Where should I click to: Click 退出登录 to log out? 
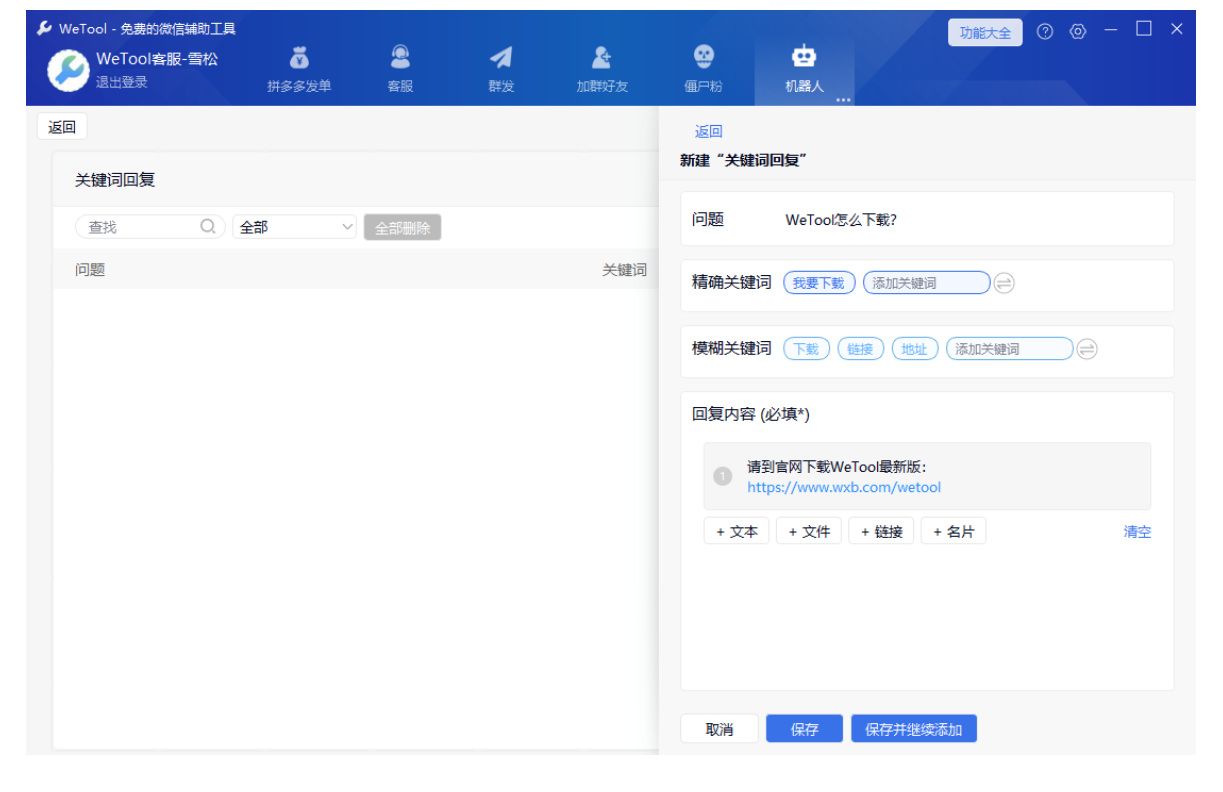(122, 82)
